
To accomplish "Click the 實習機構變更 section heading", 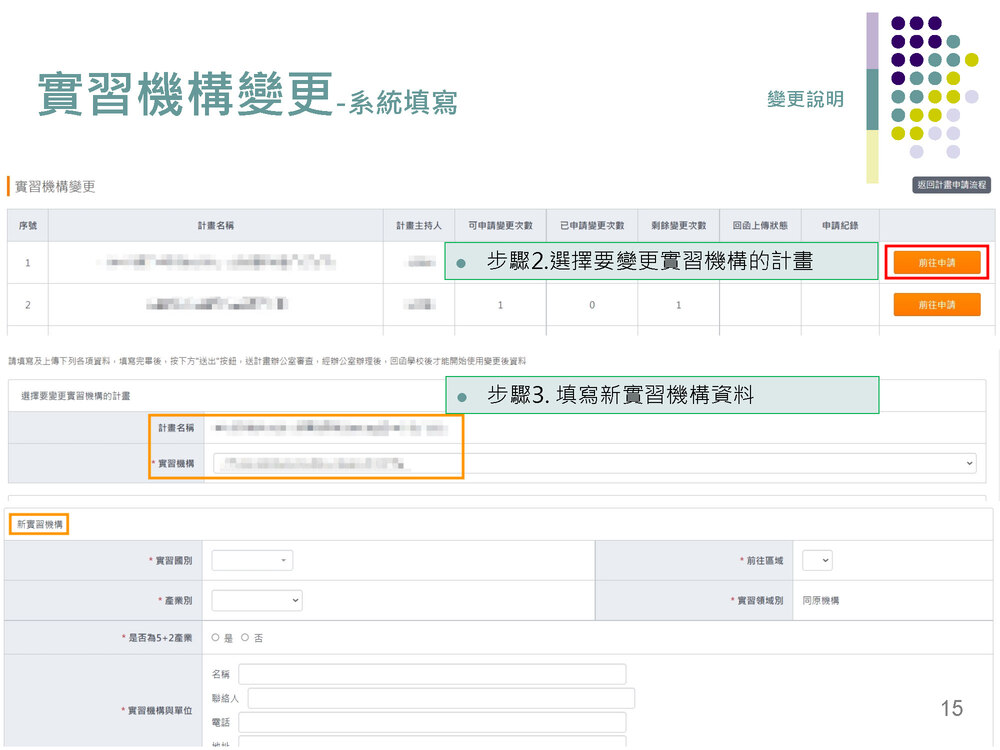I will pyautogui.click(x=55, y=186).
